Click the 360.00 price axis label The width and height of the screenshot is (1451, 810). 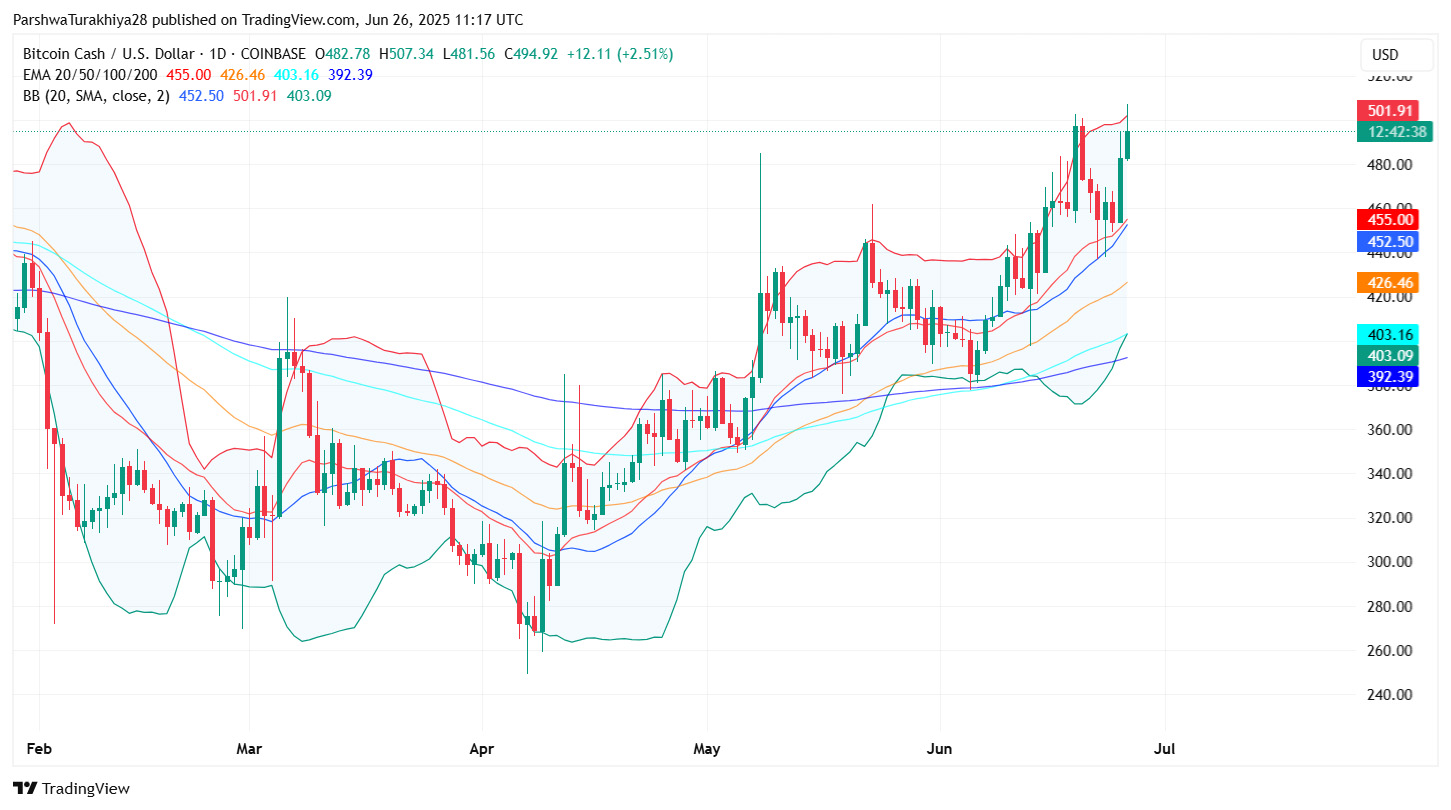[1390, 430]
